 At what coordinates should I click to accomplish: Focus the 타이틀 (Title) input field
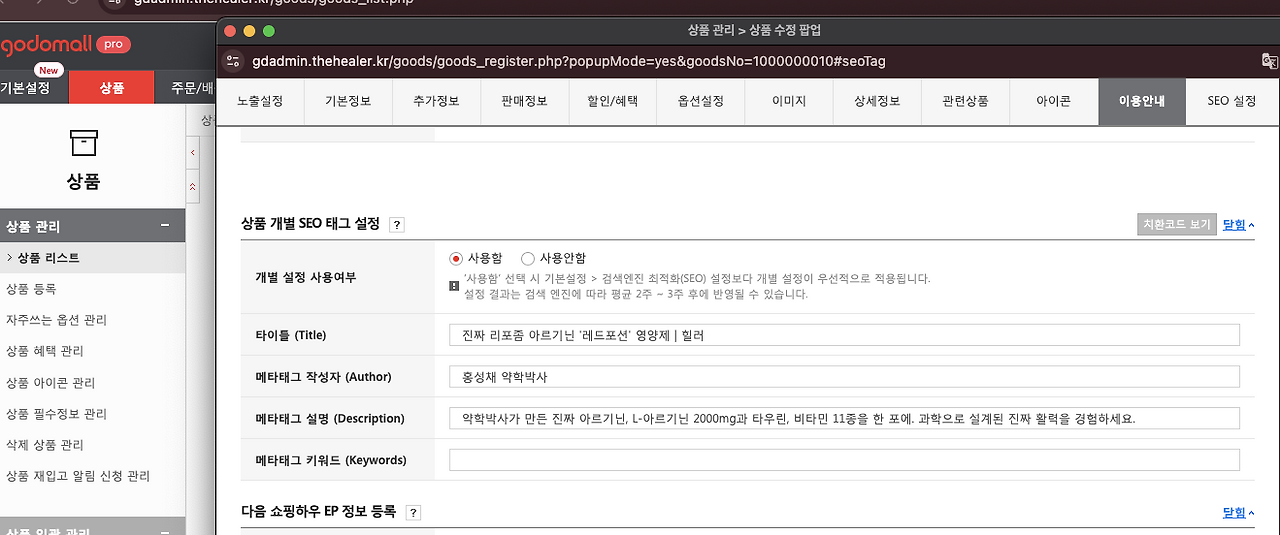point(844,335)
